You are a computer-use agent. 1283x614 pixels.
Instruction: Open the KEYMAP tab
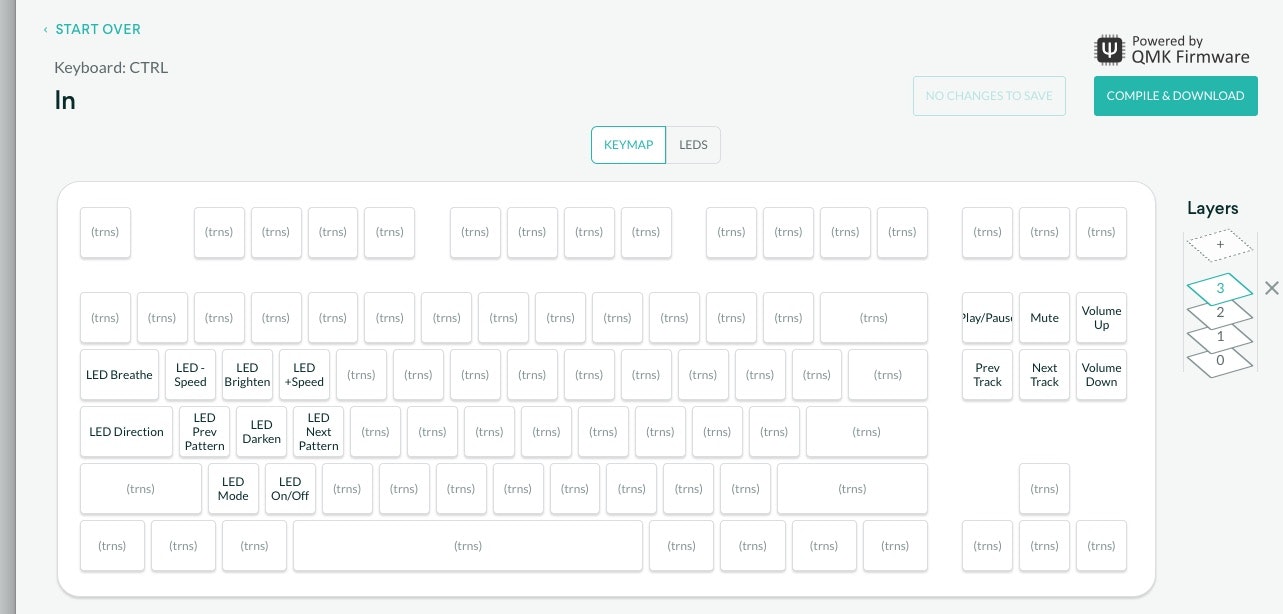[x=628, y=145]
